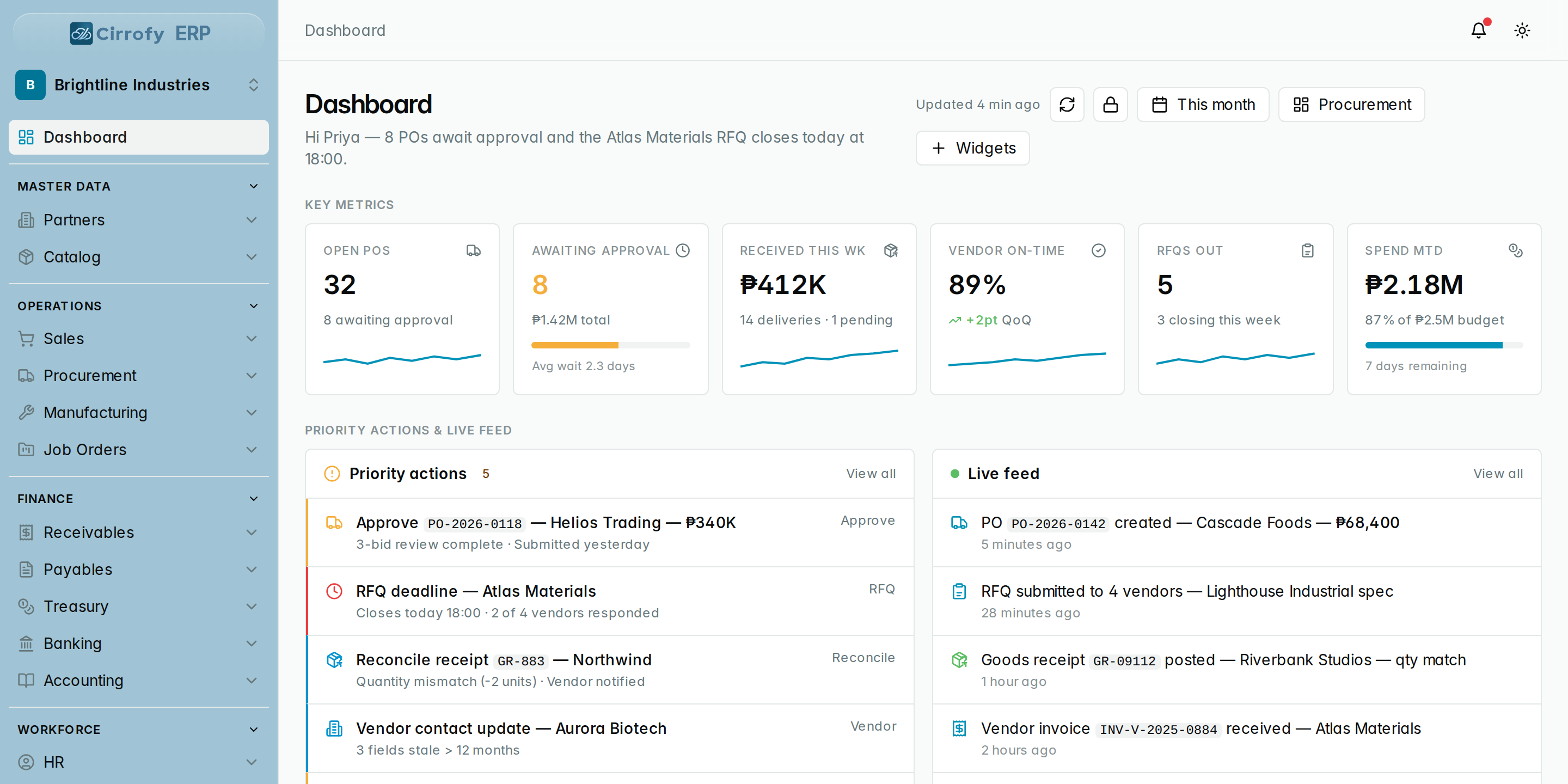
Task: Open the notifications bell
Action: (1479, 30)
